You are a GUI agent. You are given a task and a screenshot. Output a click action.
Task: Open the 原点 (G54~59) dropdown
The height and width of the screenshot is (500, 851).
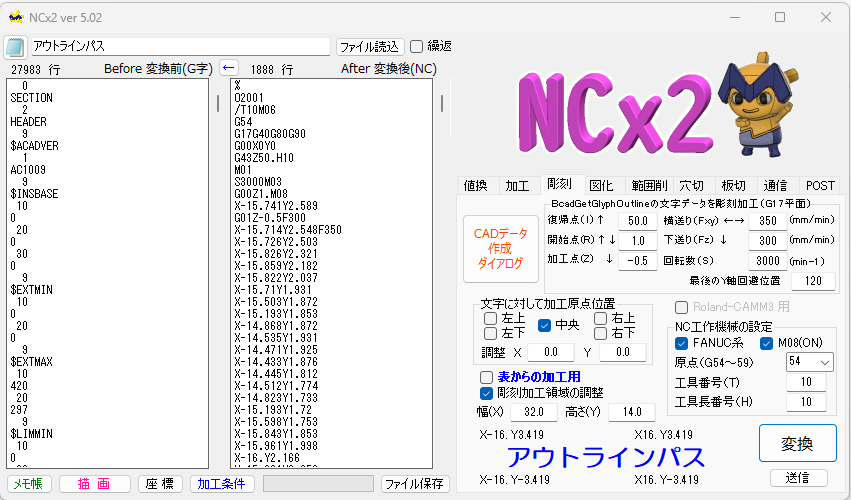click(809, 361)
